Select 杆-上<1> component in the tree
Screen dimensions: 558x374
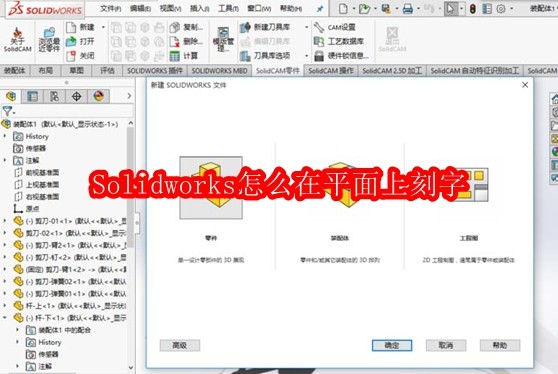(69, 306)
